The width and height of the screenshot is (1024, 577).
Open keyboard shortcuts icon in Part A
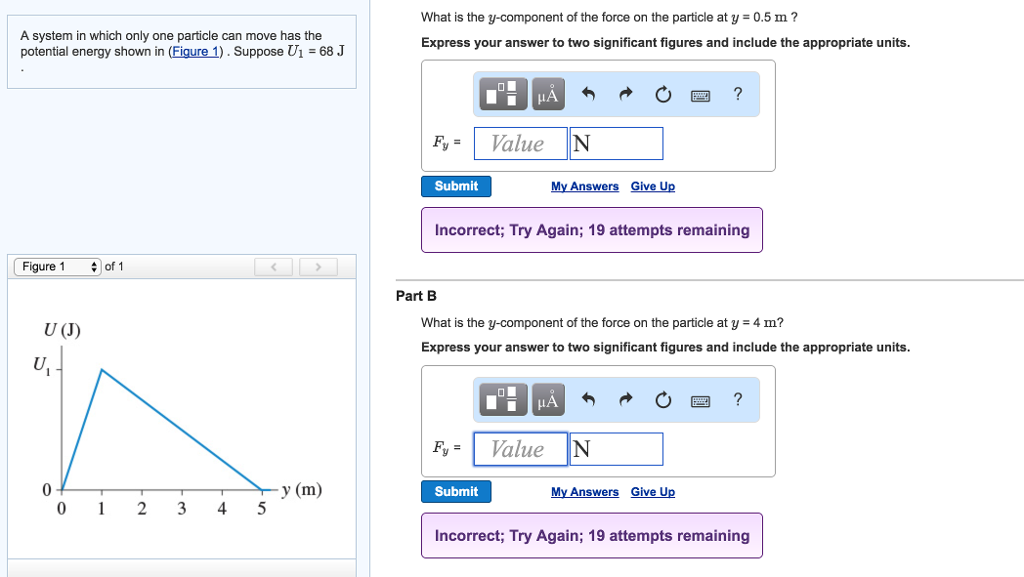[700, 95]
